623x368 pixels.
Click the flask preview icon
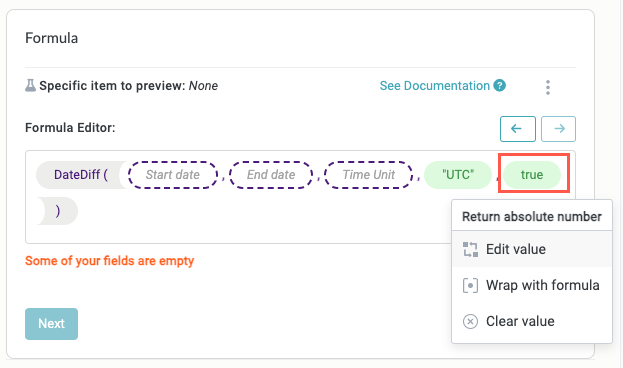tap(30, 85)
